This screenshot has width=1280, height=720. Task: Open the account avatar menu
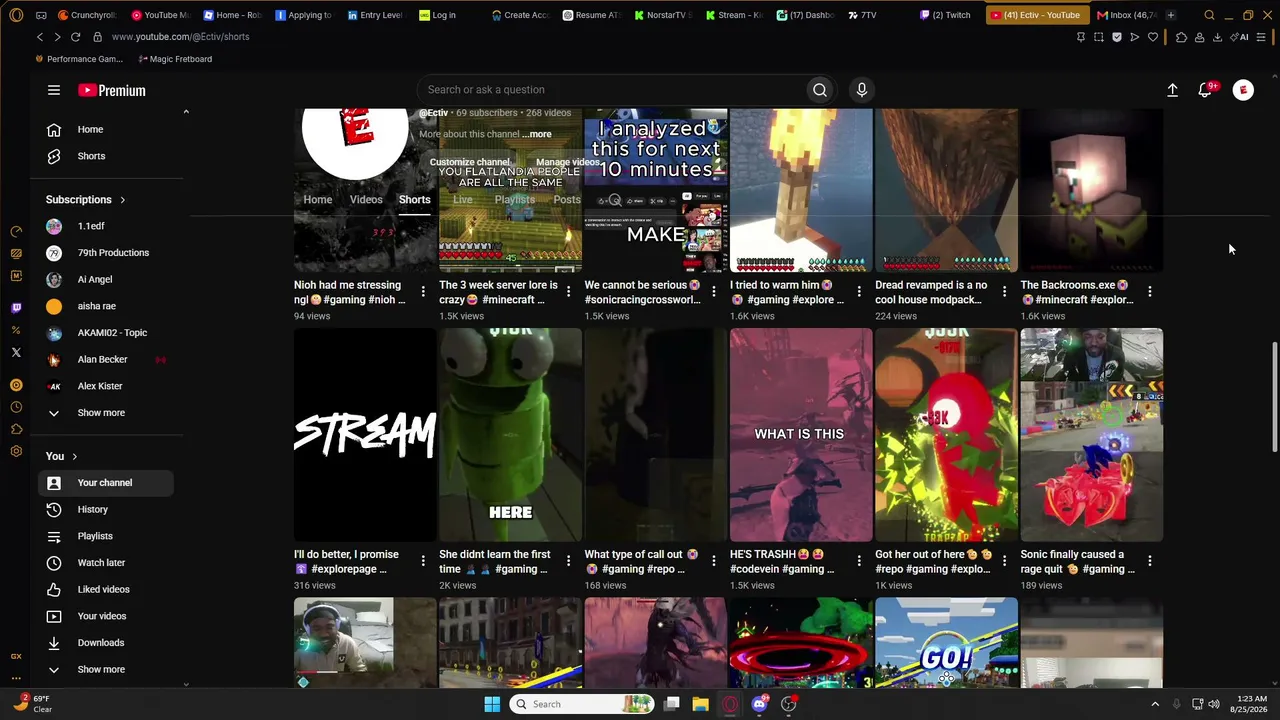[1243, 90]
